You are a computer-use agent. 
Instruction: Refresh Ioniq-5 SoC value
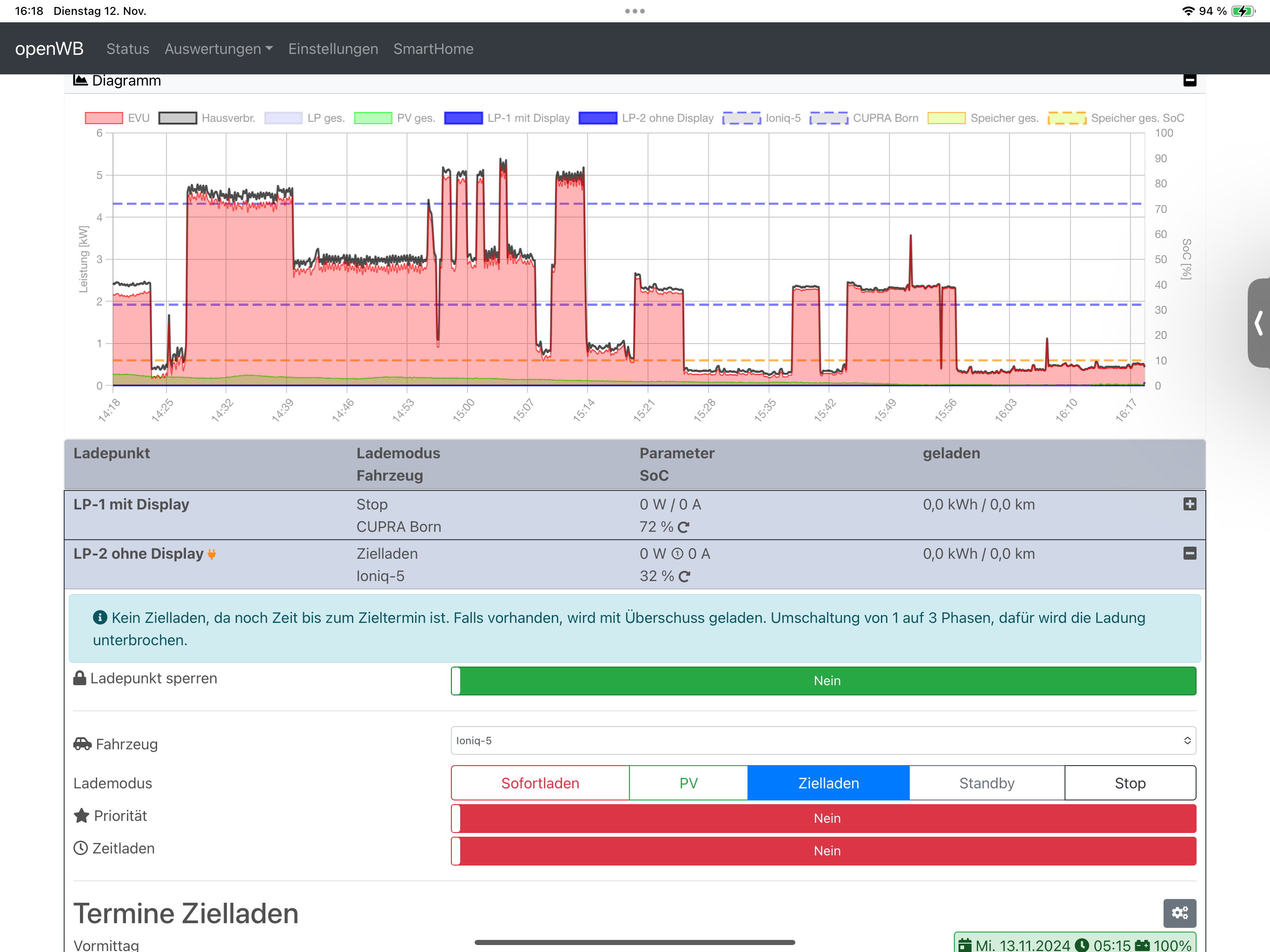pos(684,576)
